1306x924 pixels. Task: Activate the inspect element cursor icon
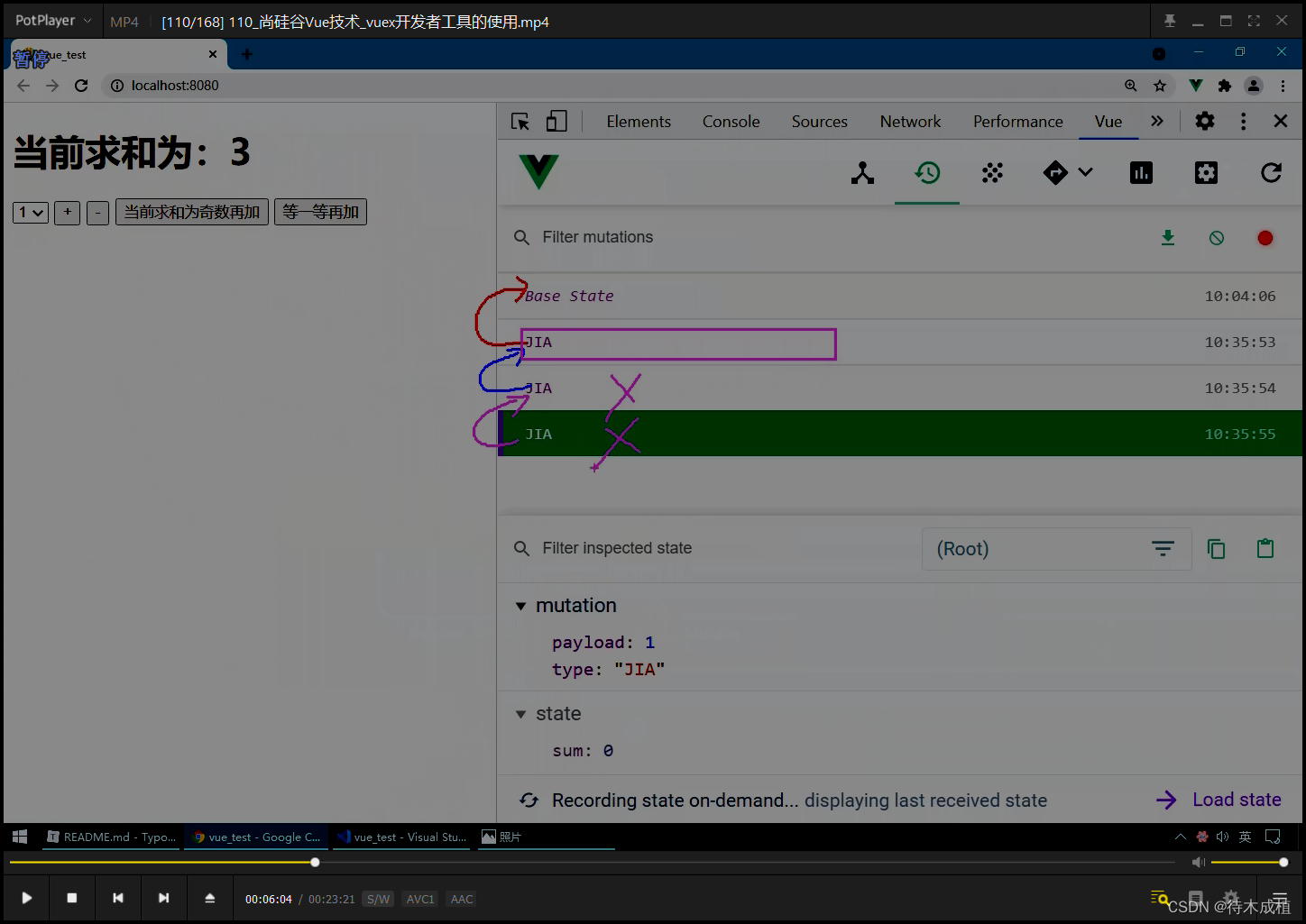(x=520, y=120)
